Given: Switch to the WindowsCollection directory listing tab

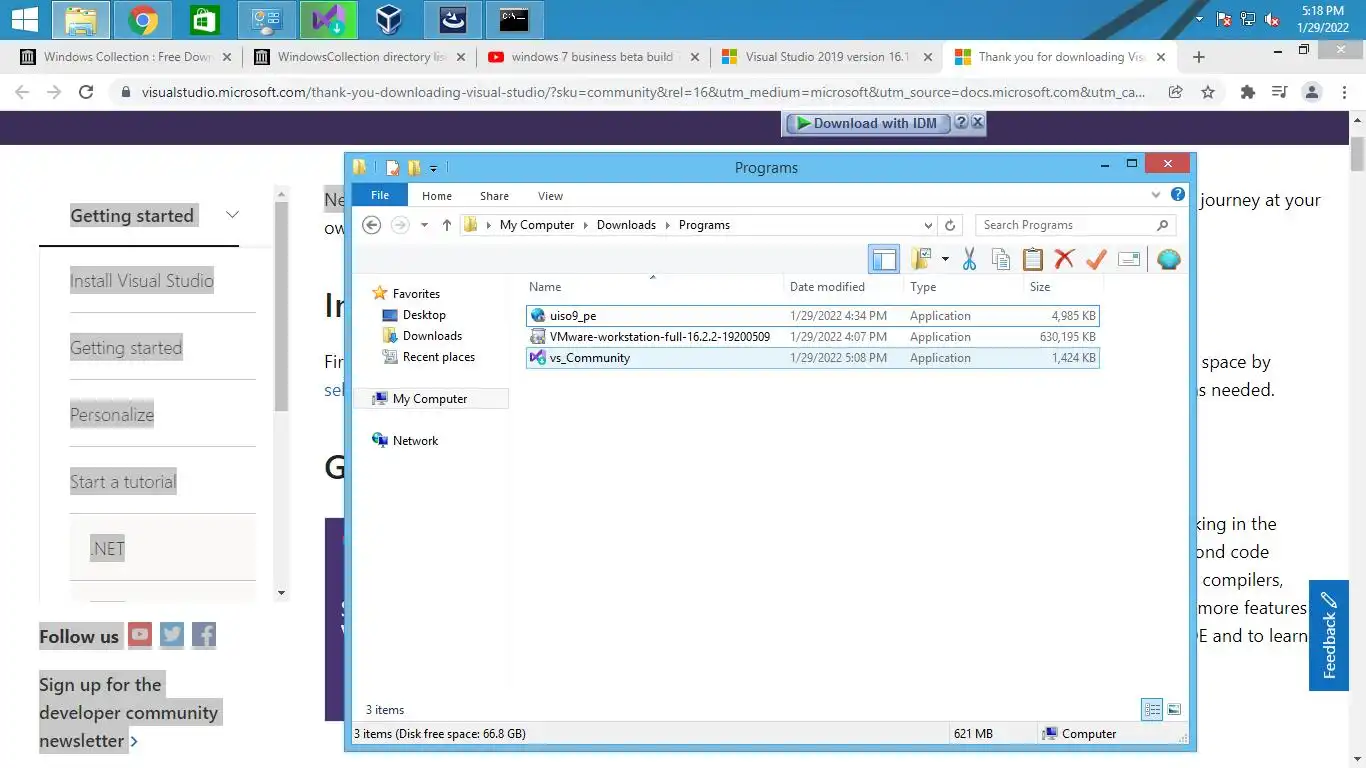Looking at the screenshot, I should [360, 57].
